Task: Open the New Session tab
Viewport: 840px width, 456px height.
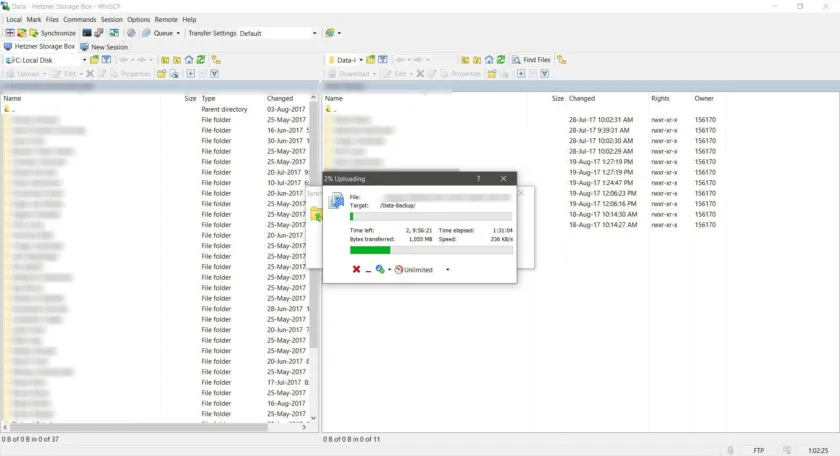Action: 104,47
